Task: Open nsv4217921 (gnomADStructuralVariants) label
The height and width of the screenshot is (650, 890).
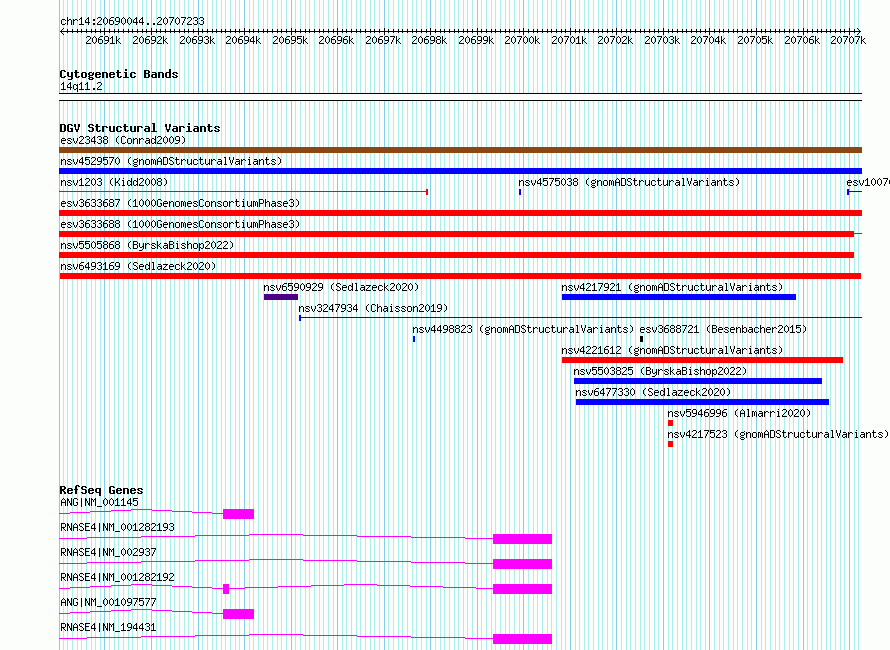Action: (x=672, y=287)
